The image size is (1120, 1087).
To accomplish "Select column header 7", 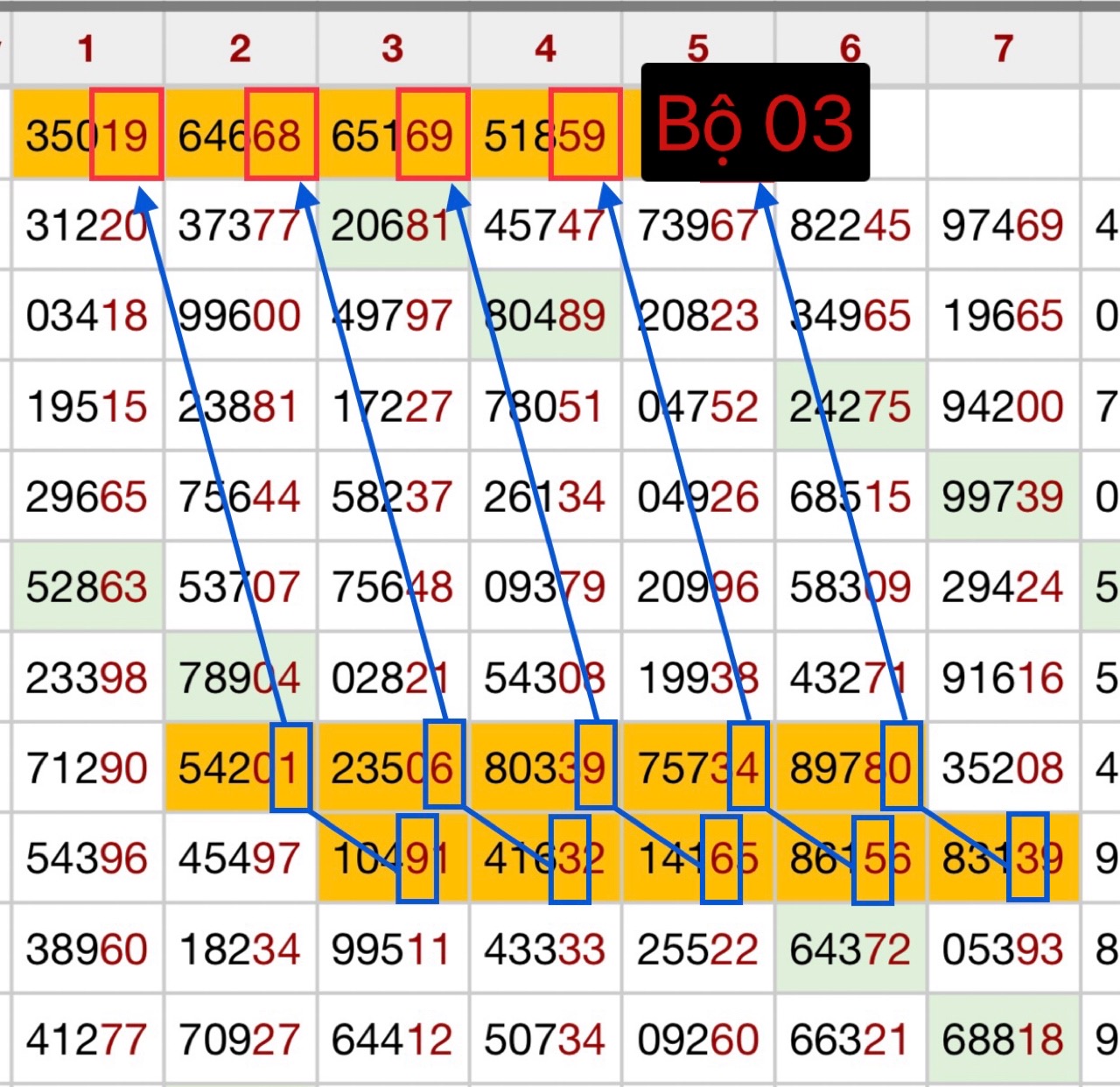I will click(x=1004, y=49).
